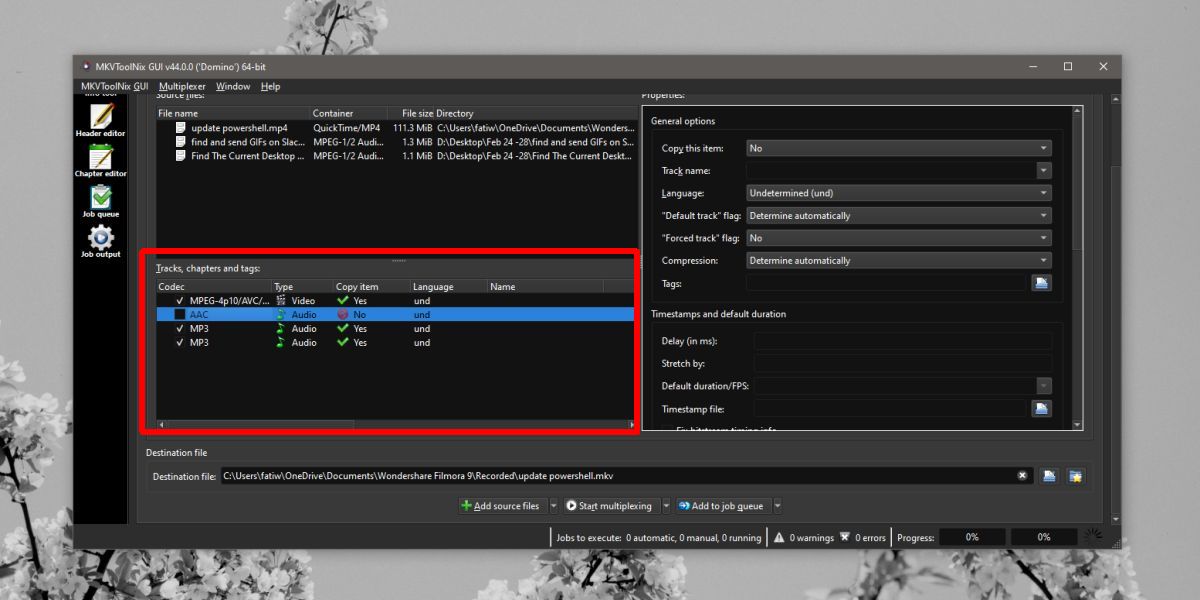The width and height of the screenshot is (1200, 600).
Task: Click the Video type icon in MPEG-4p10 row
Action: (281, 300)
